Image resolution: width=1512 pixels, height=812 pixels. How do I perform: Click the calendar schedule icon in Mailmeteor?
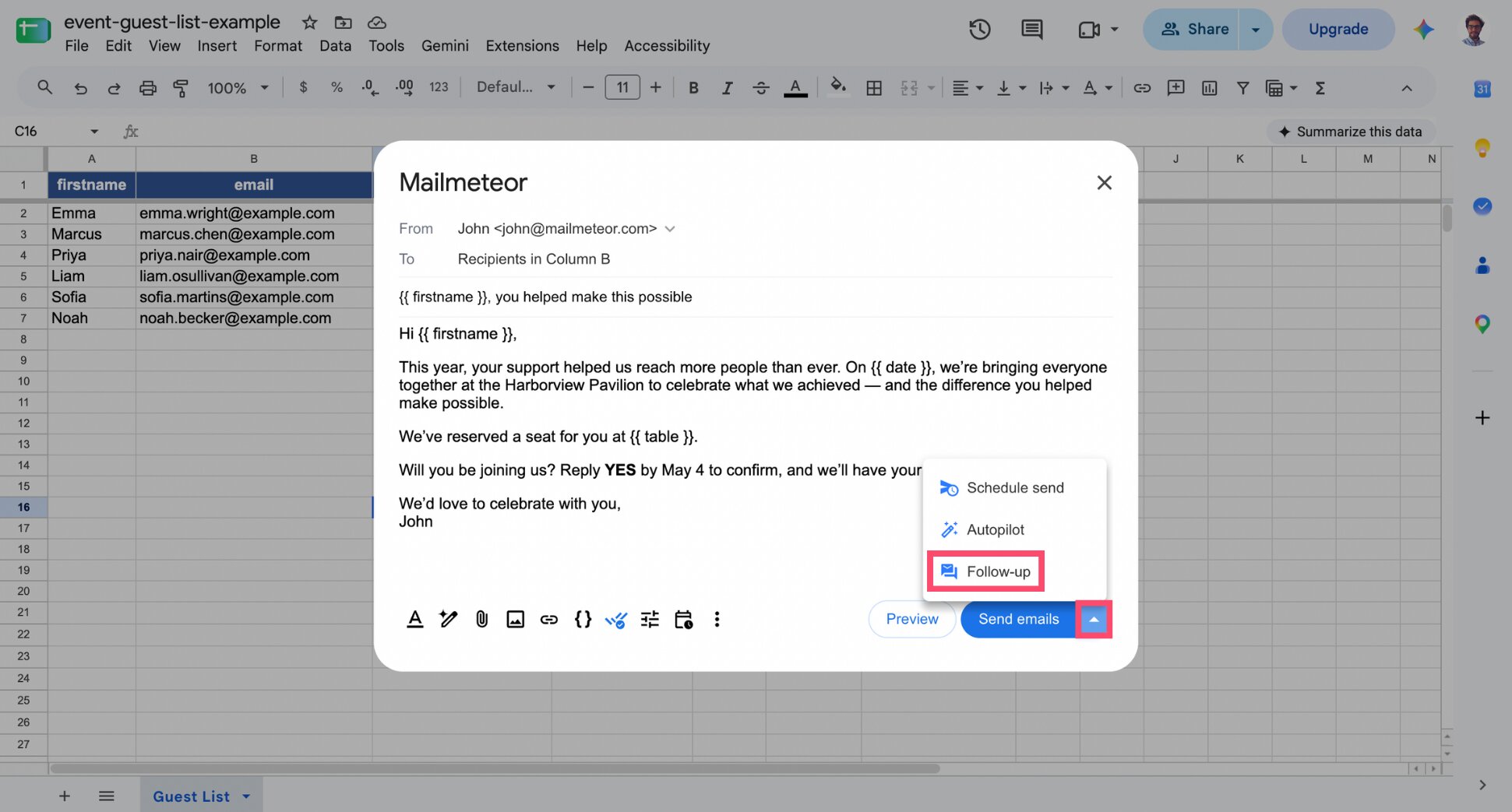tap(684, 619)
